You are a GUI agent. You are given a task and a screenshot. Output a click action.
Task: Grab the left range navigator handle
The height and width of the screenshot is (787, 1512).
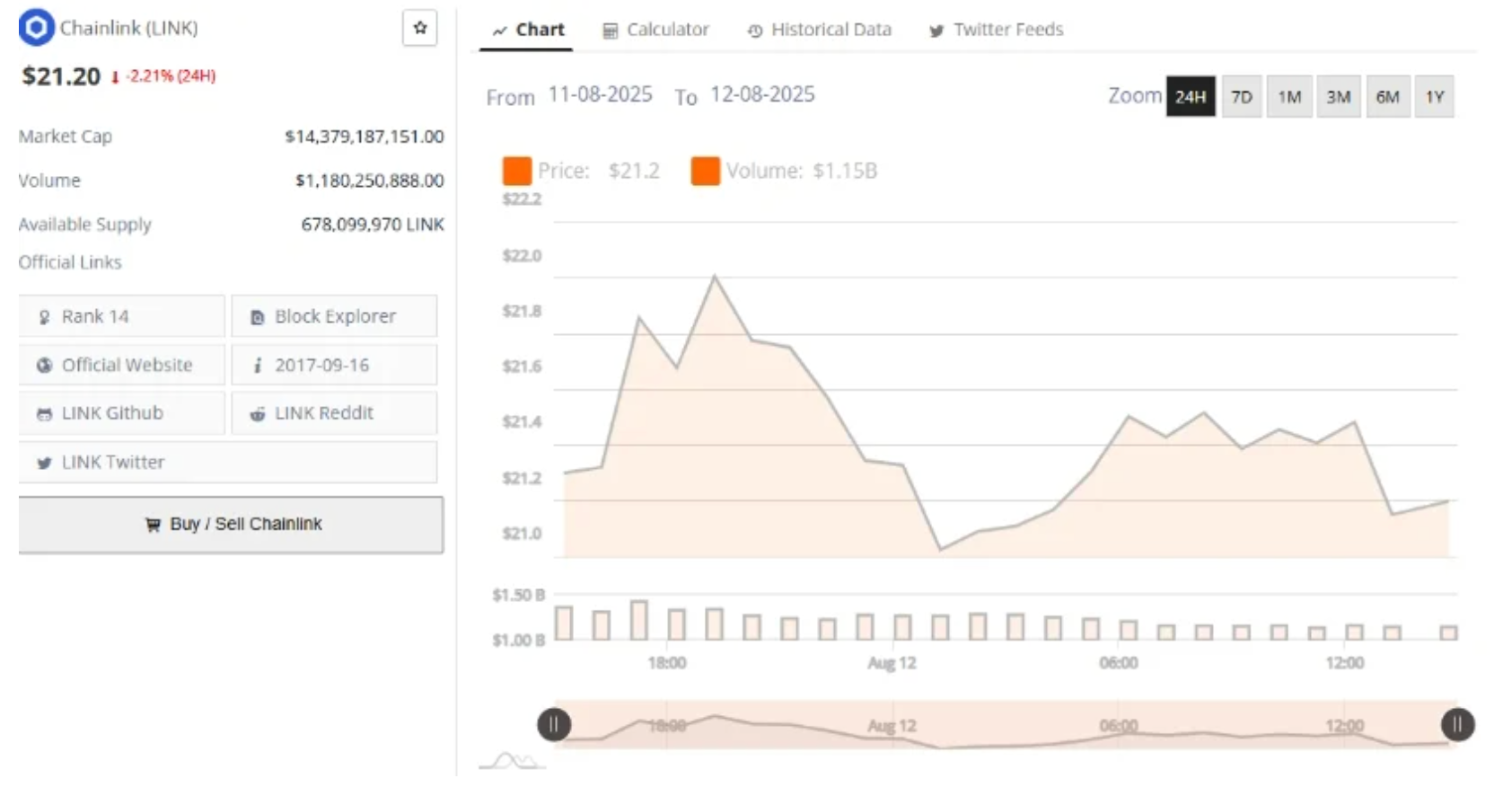pos(554,724)
